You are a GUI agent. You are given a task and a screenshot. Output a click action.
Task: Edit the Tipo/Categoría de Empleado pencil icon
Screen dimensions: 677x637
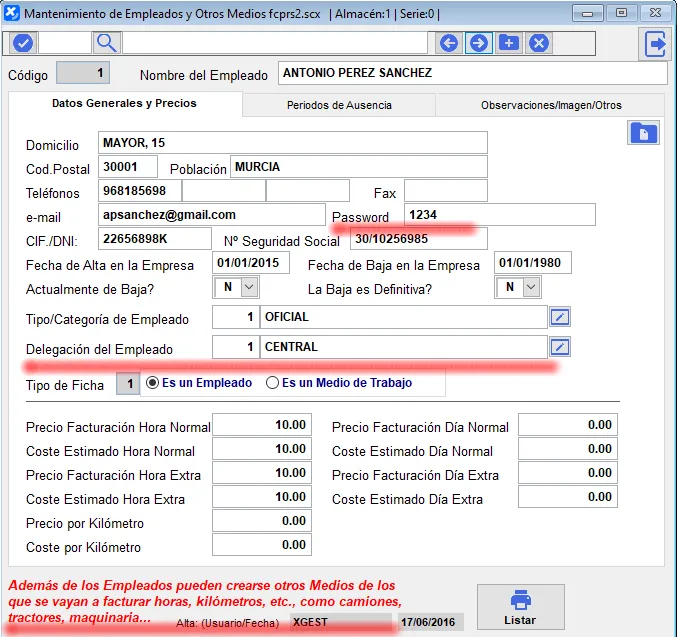click(x=561, y=317)
